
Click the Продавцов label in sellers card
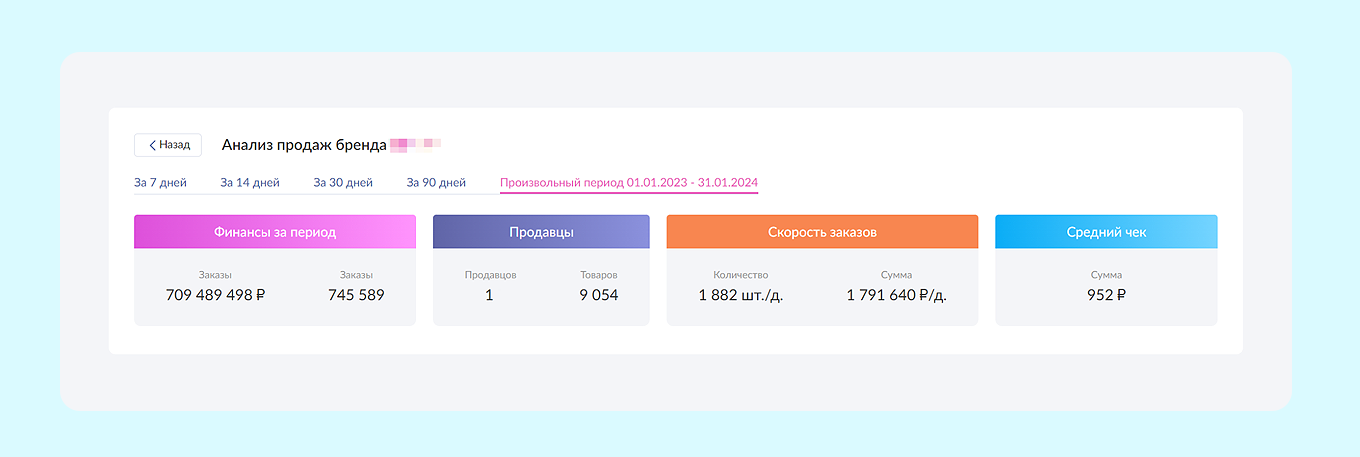(x=490, y=275)
